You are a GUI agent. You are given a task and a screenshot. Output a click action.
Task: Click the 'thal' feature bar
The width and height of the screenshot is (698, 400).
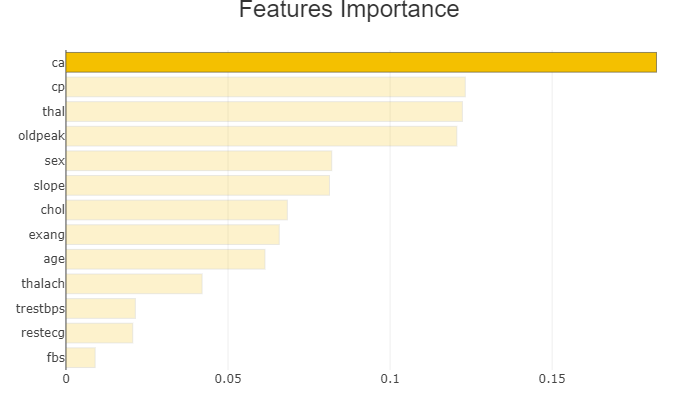tap(264, 111)
